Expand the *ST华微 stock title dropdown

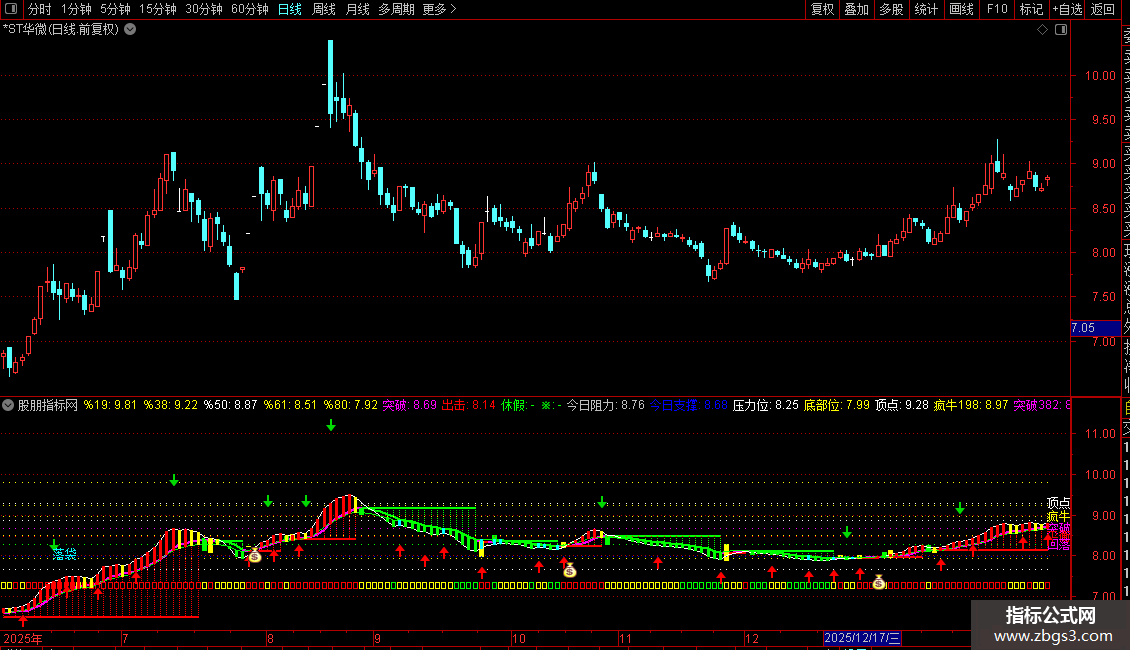pyautogui.click(x=130, y=30)
